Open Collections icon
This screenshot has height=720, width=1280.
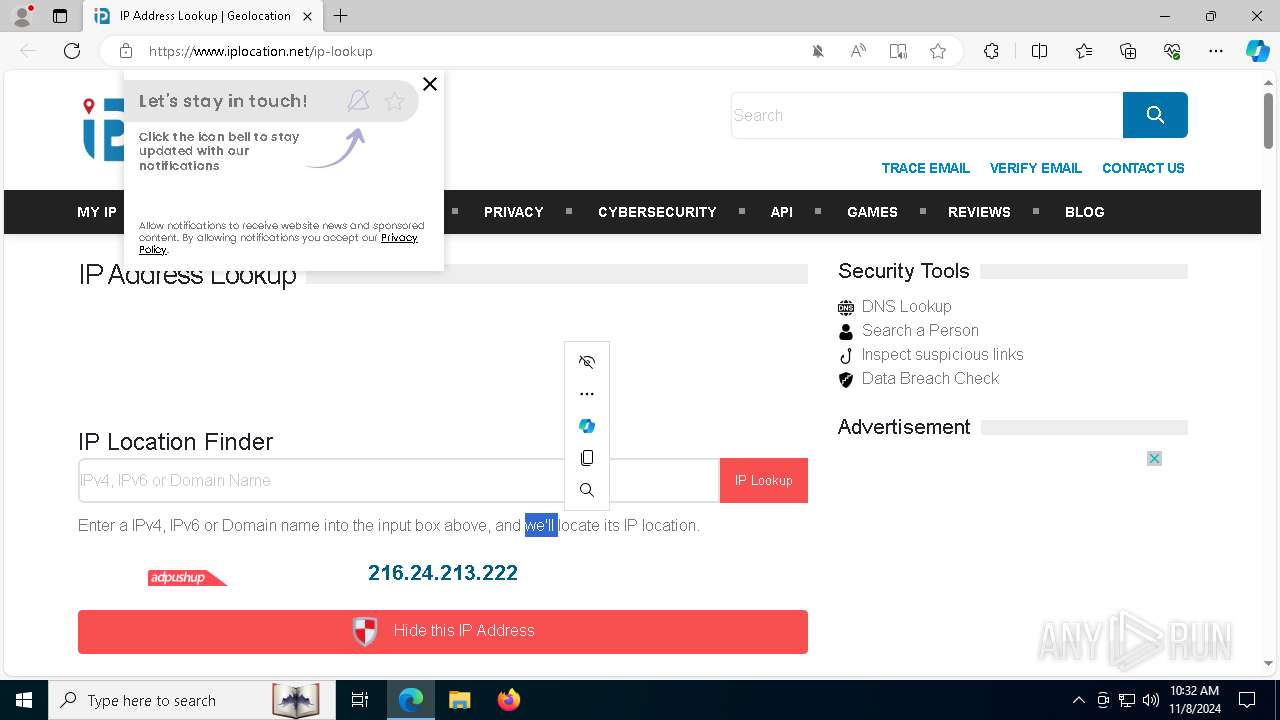pos(1128,51)
